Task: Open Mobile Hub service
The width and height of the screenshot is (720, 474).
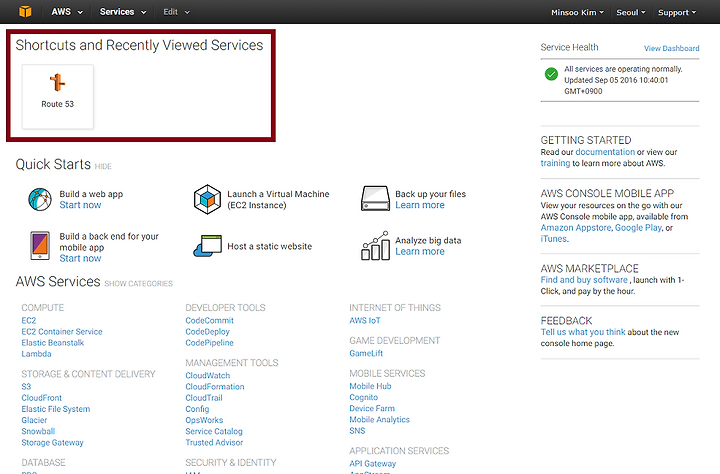Action: click(x=370, y=386)
